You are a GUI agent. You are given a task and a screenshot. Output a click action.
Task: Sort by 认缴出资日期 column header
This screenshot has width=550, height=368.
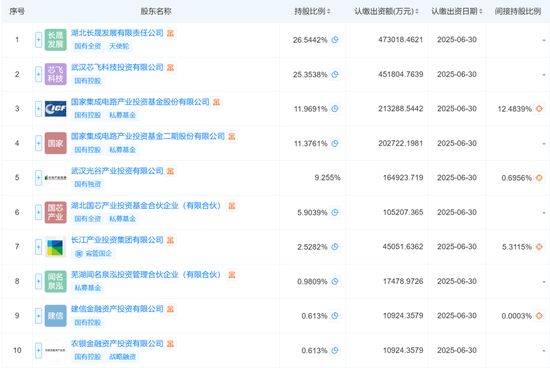point(457,11)
